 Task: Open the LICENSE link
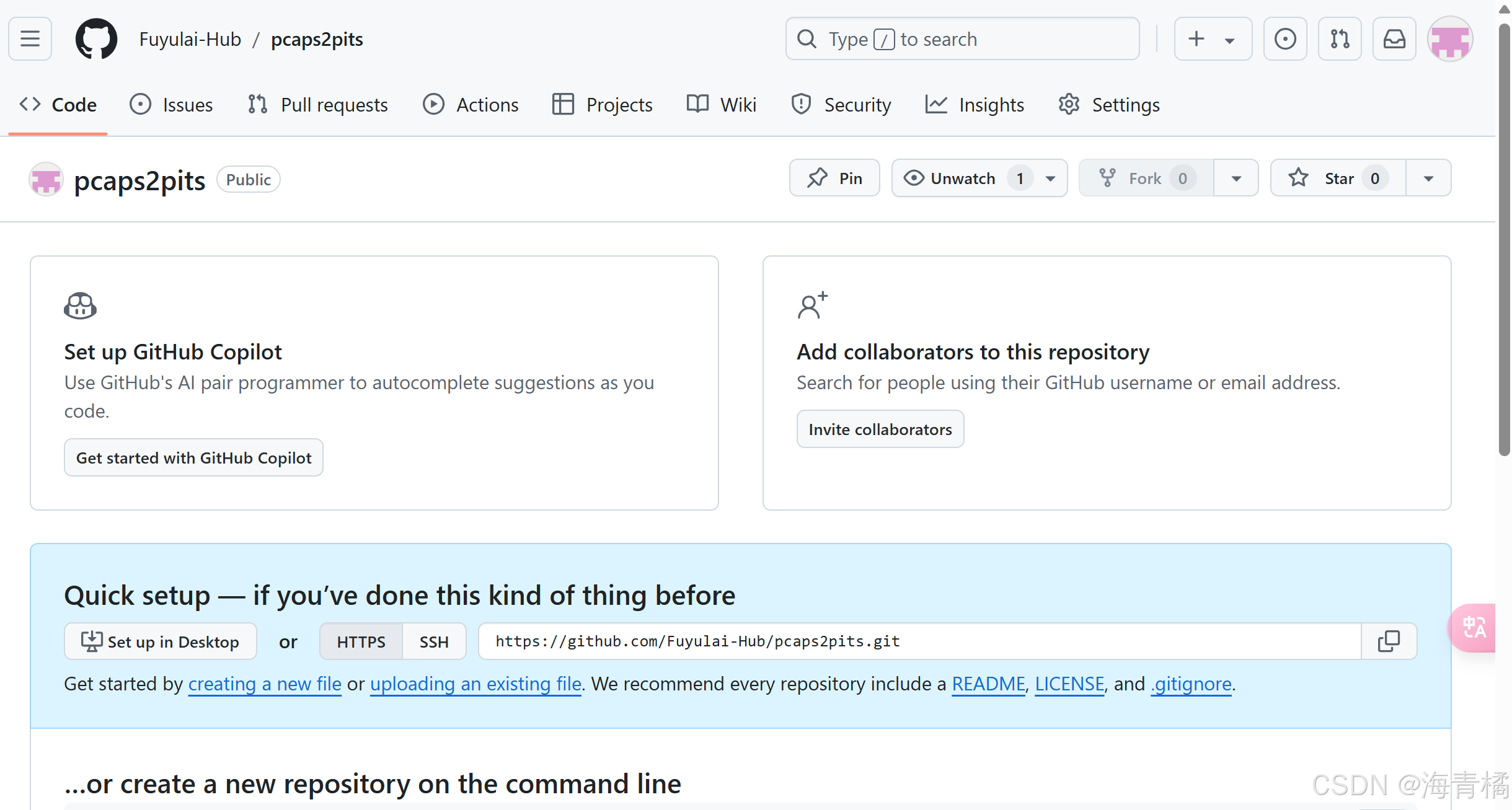1069,684
